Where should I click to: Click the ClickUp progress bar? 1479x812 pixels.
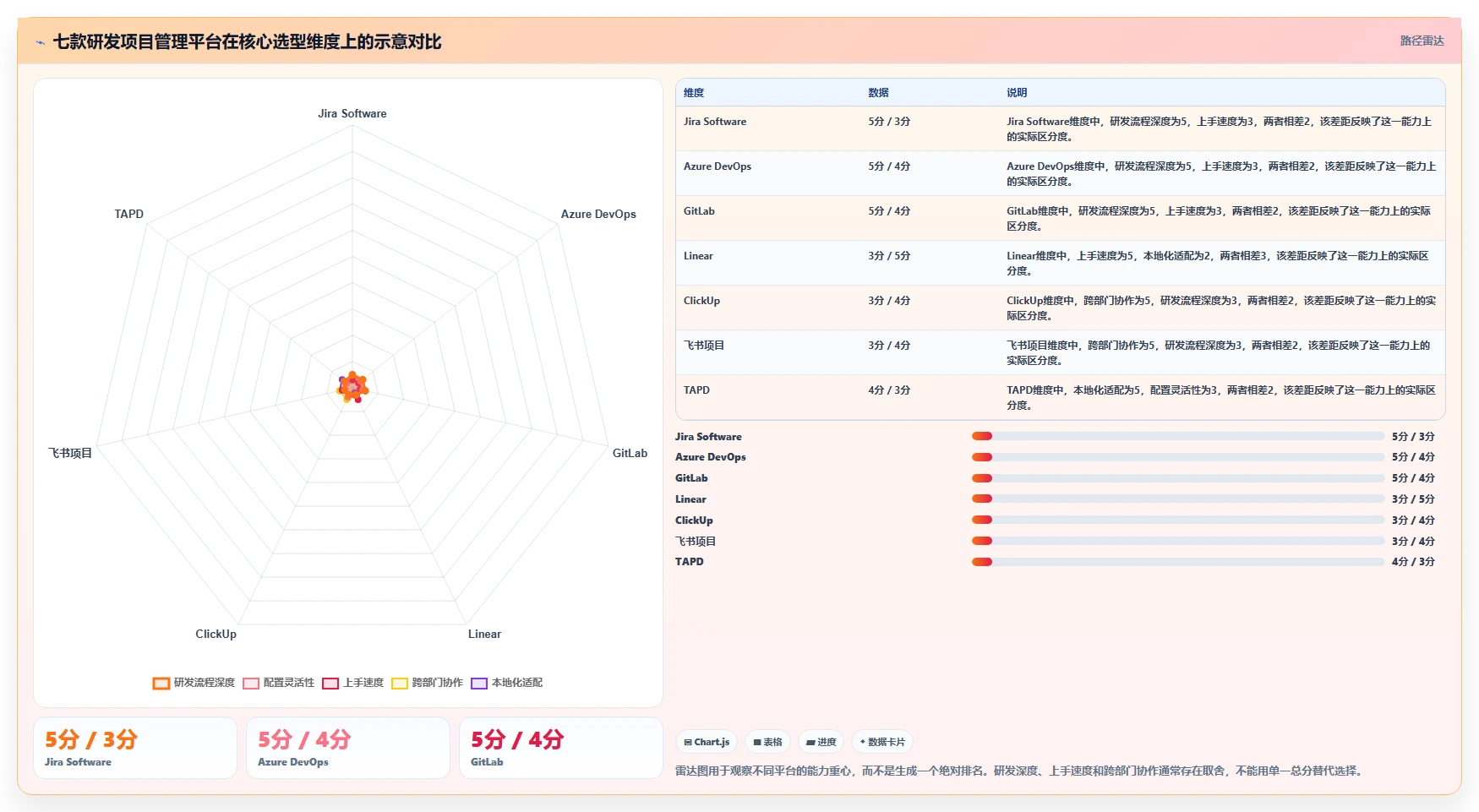coord(1178,520)
